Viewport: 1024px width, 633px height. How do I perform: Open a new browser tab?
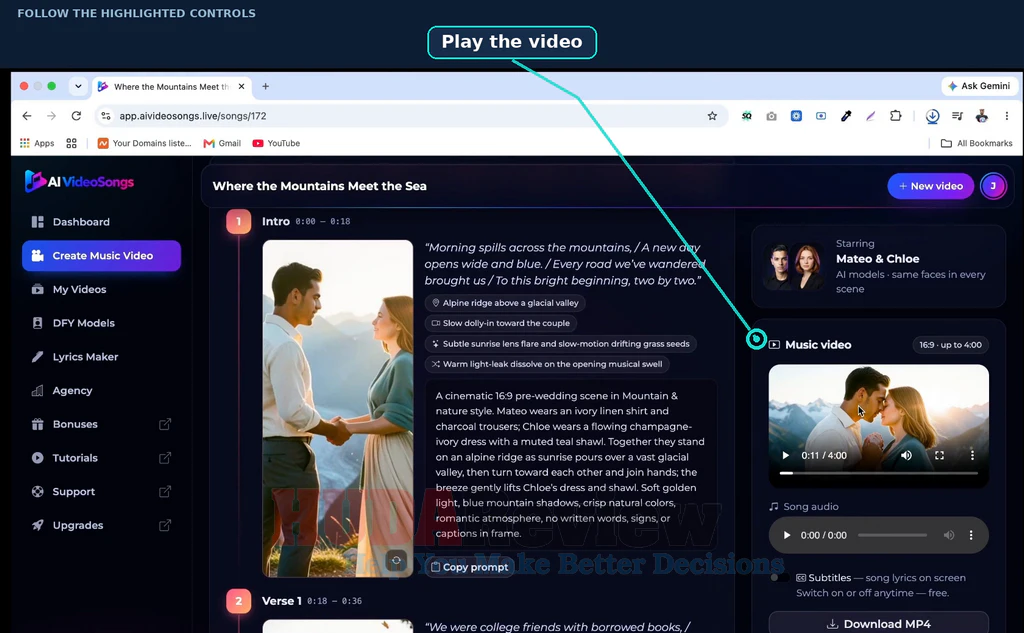(265, 86)
